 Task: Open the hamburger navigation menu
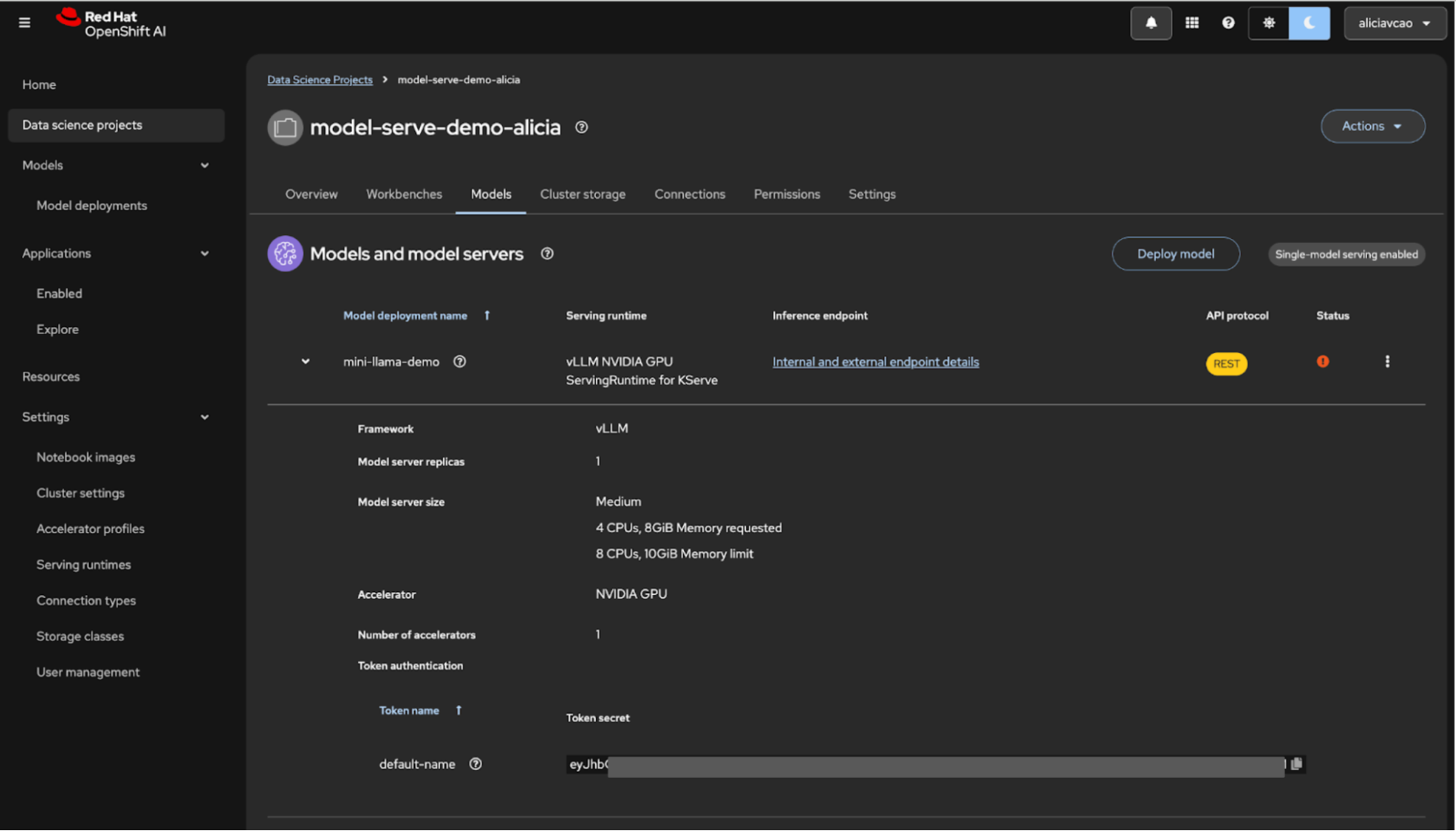pyautogui.click(x=24, y=23)
